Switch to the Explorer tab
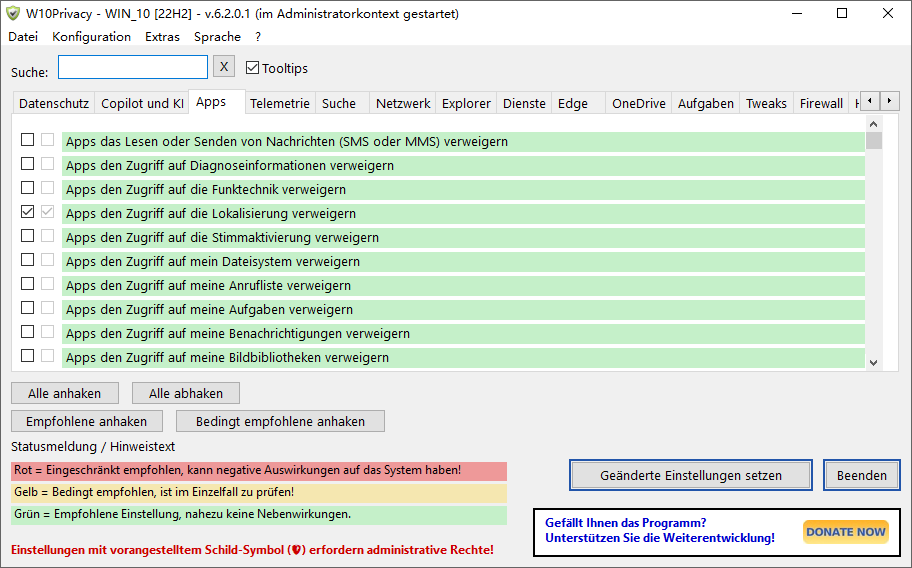This screenshot has height=568, width=912. [x=466, y=103]
